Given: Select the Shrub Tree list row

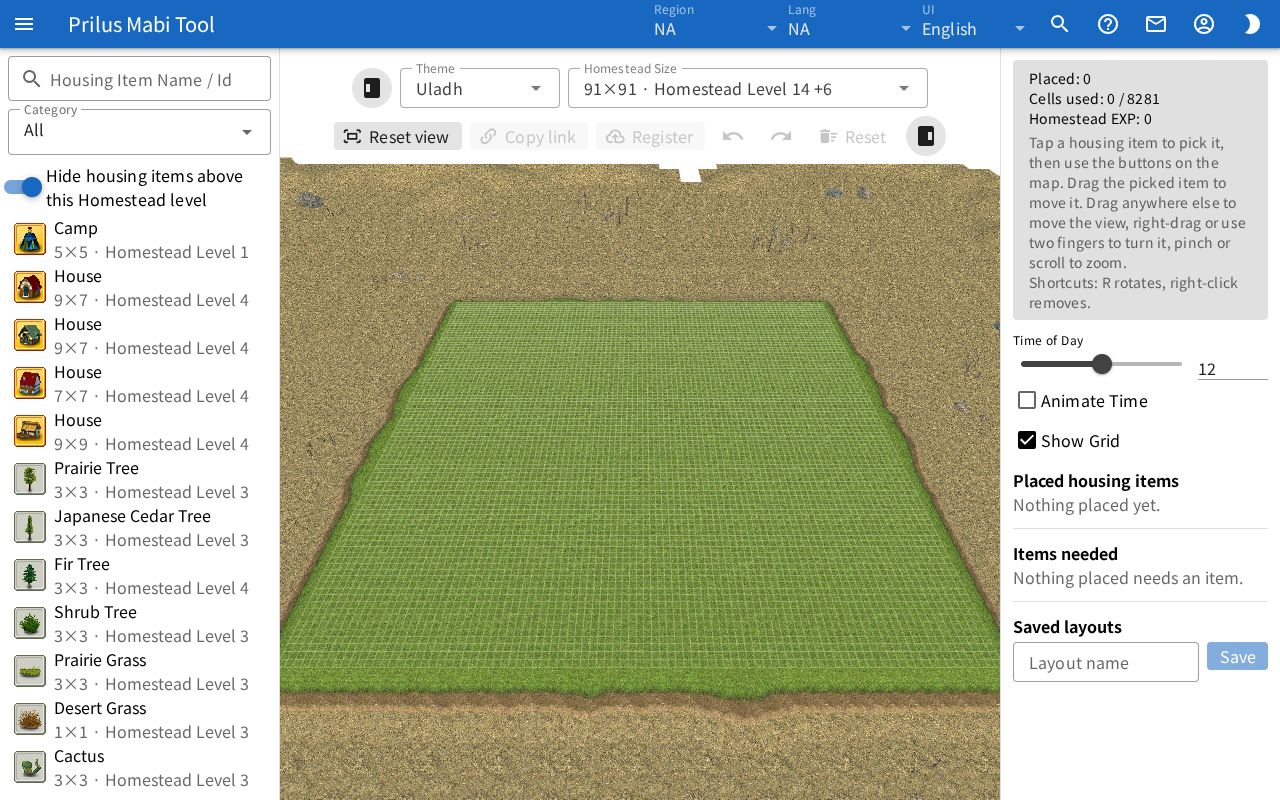Looking at the screenshot, I should (x=139, y=624).
